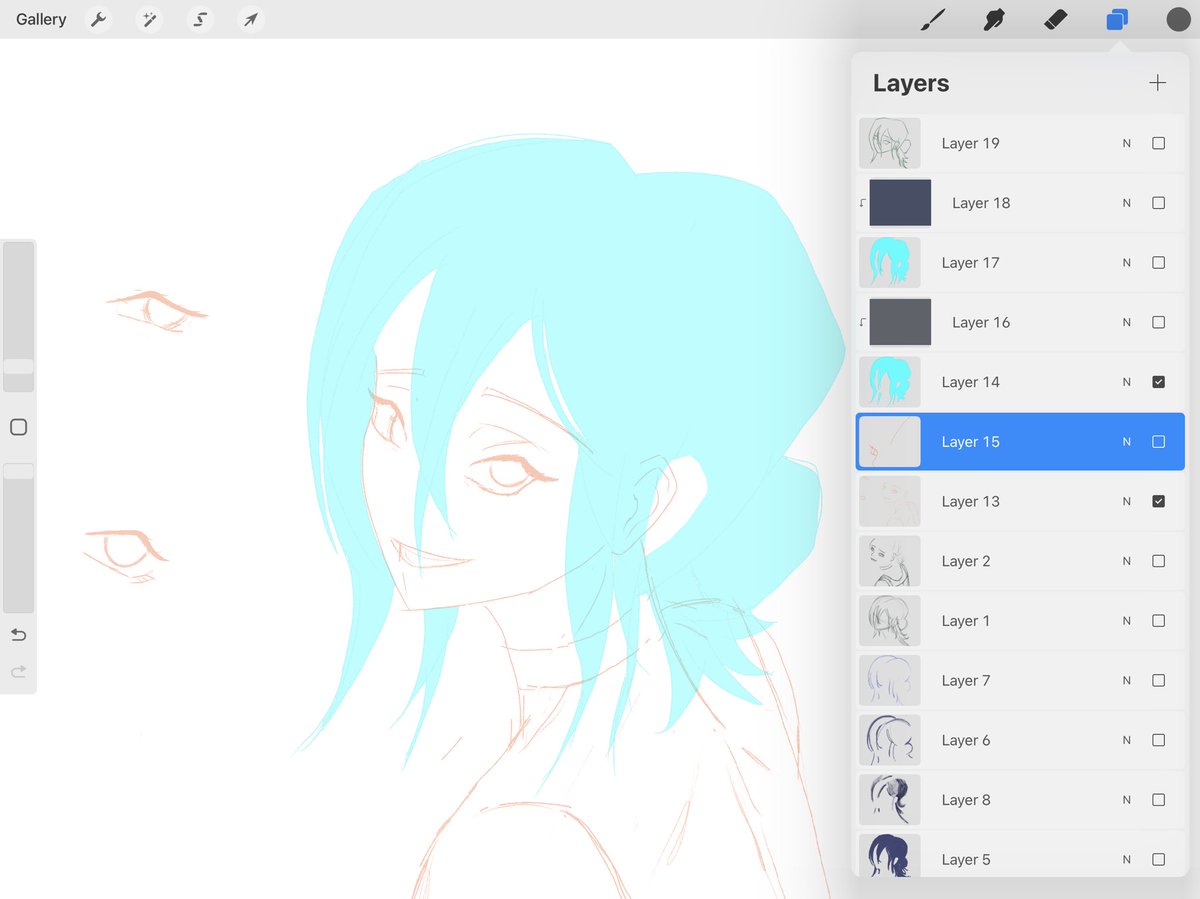
Task: Redo using the sidebar arrow
Action: pos(18,672)
